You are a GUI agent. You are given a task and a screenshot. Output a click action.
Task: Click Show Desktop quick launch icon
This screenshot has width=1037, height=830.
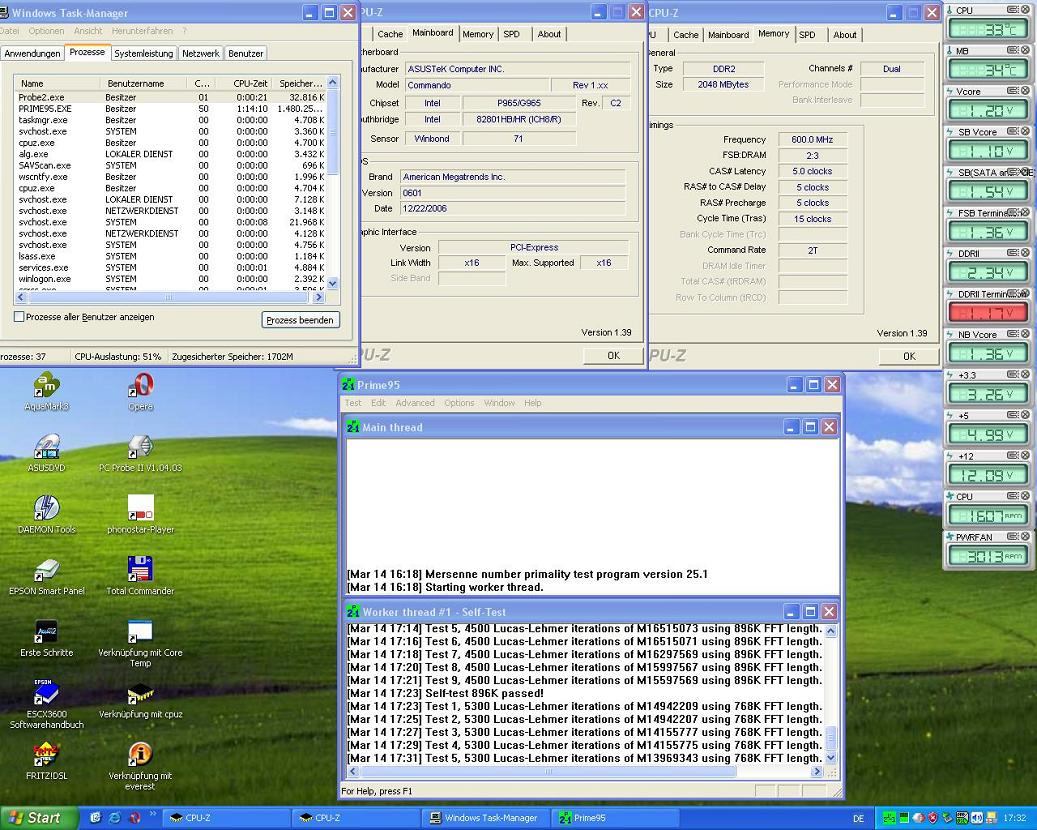click(x=95, y=818)
